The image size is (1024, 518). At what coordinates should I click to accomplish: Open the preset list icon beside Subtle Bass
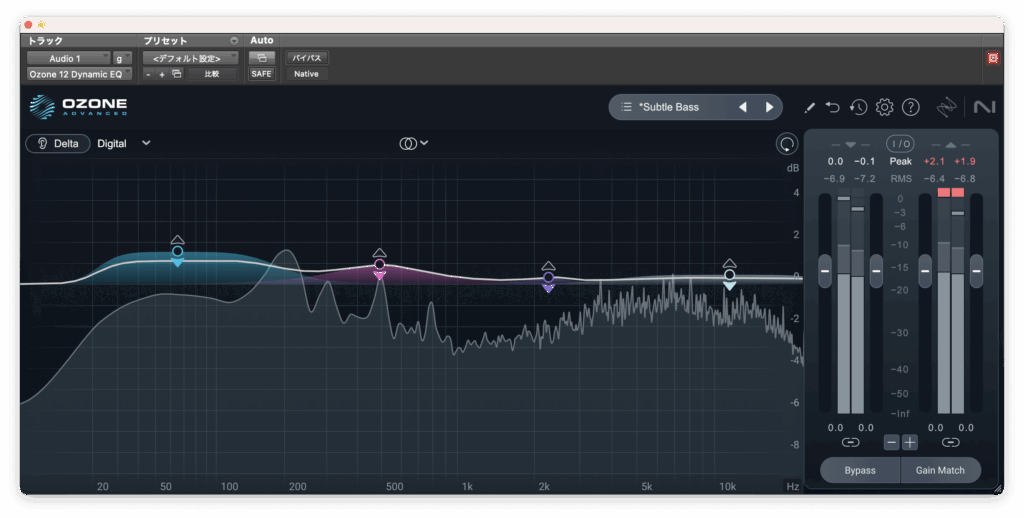click(626, 107)
